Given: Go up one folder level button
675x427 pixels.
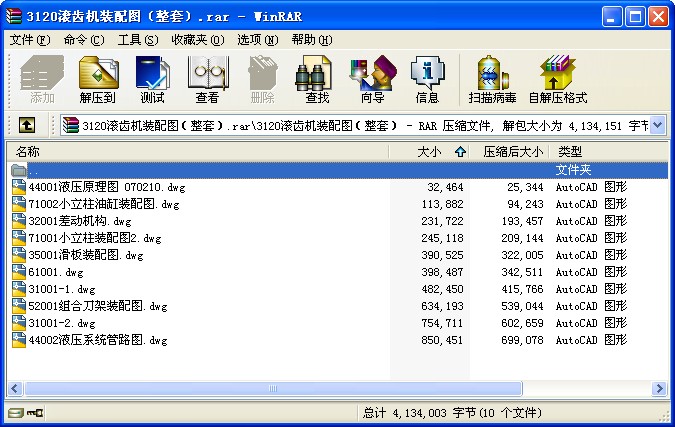Looking at the screenshot, I should pyautogui.click(x=27, y=125).
